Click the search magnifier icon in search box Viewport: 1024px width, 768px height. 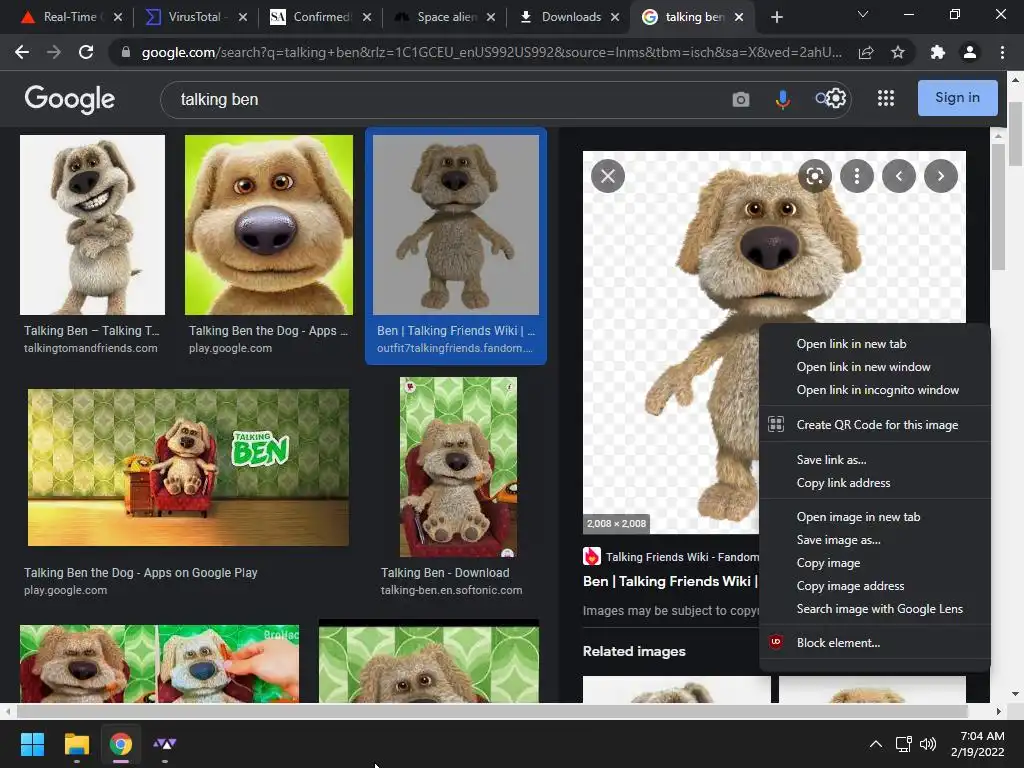[x=821, y=99]
